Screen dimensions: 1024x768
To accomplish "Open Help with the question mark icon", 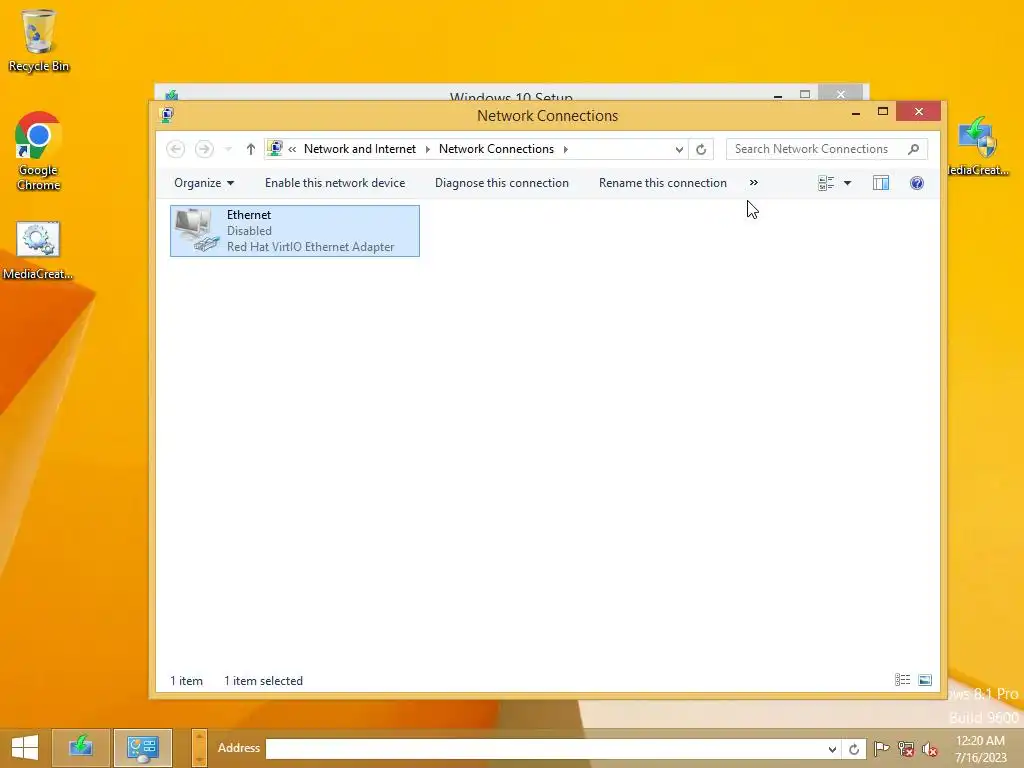I will tap(917, 183).
